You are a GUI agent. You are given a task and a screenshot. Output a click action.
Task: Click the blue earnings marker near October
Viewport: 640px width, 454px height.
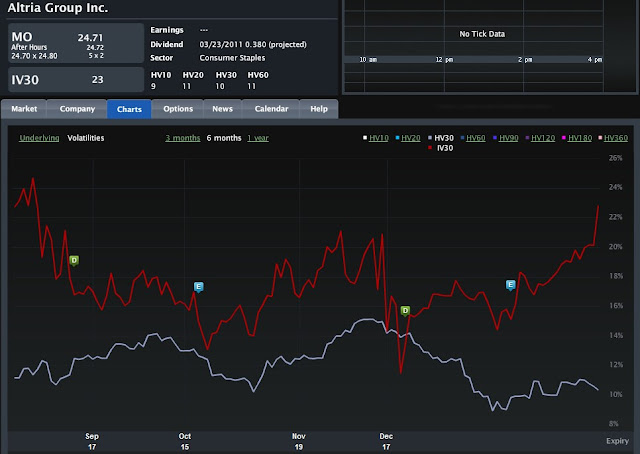point(199,287)
